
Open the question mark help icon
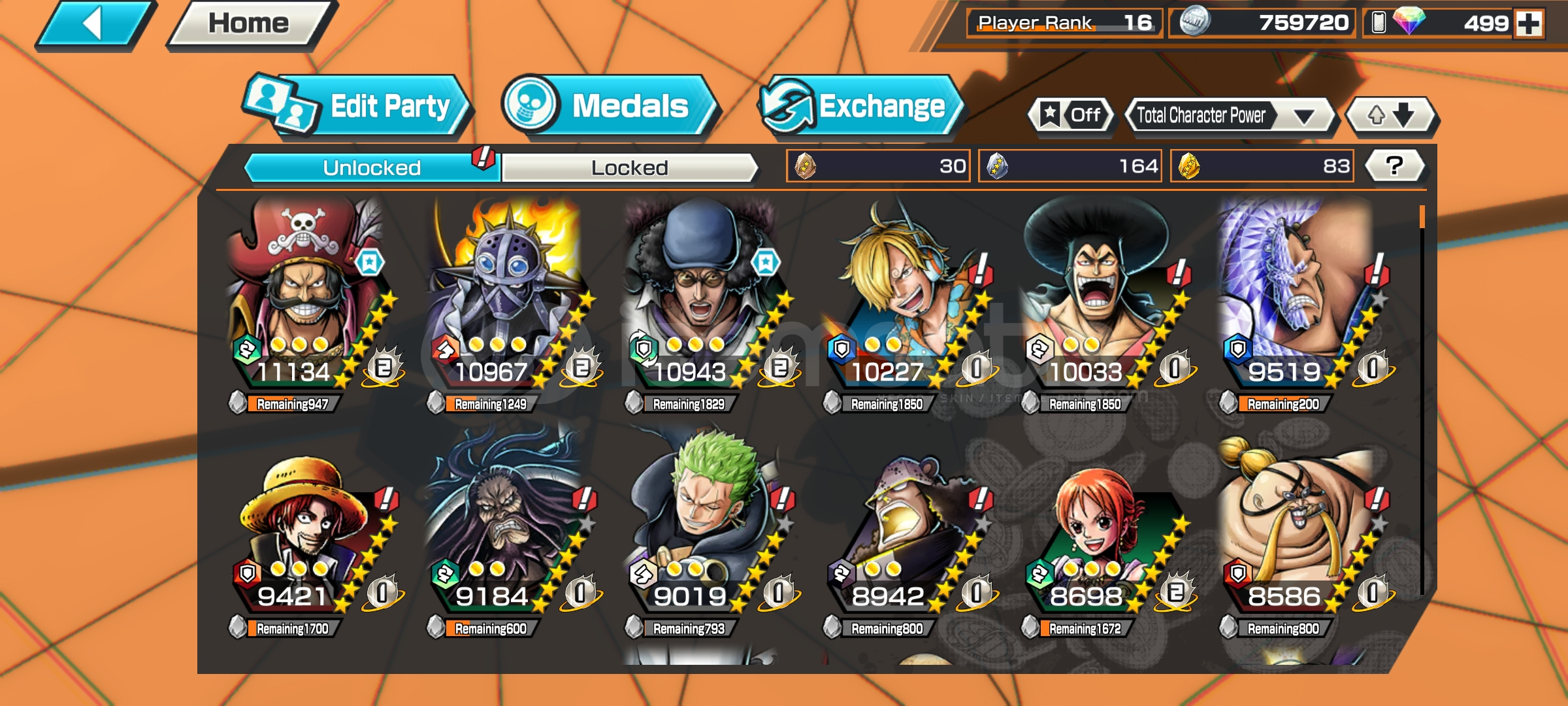1395,166
